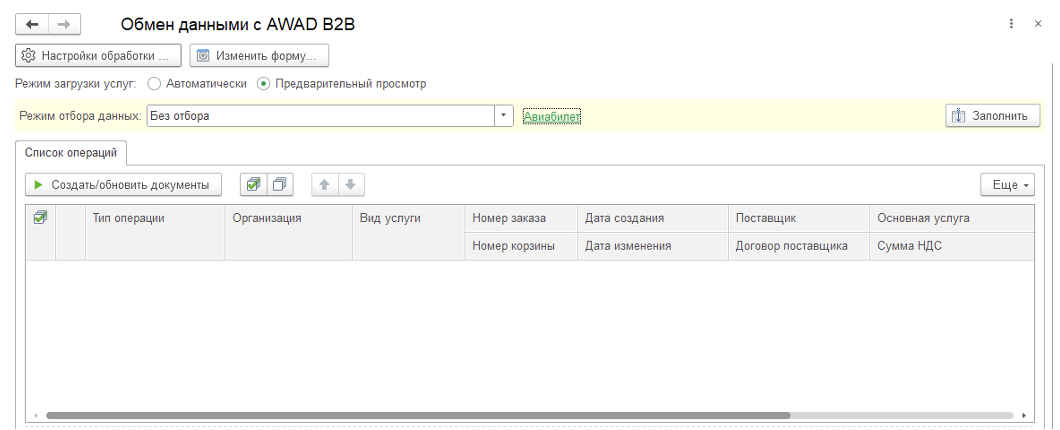Click the back navigation arrow
The width and height of the screenshot is (1060, 430).
(32, 24)
